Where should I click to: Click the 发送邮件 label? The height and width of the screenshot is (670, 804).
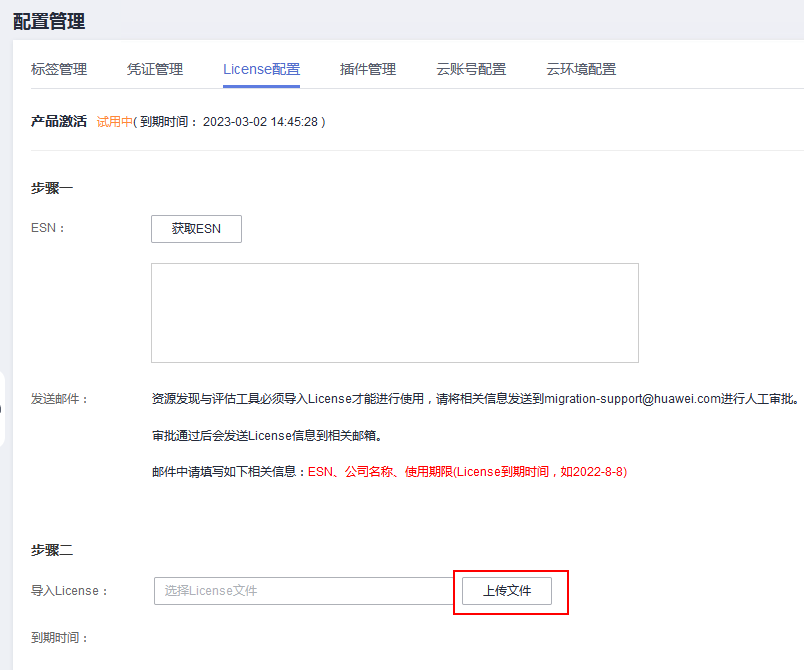(x=59, y=399)
